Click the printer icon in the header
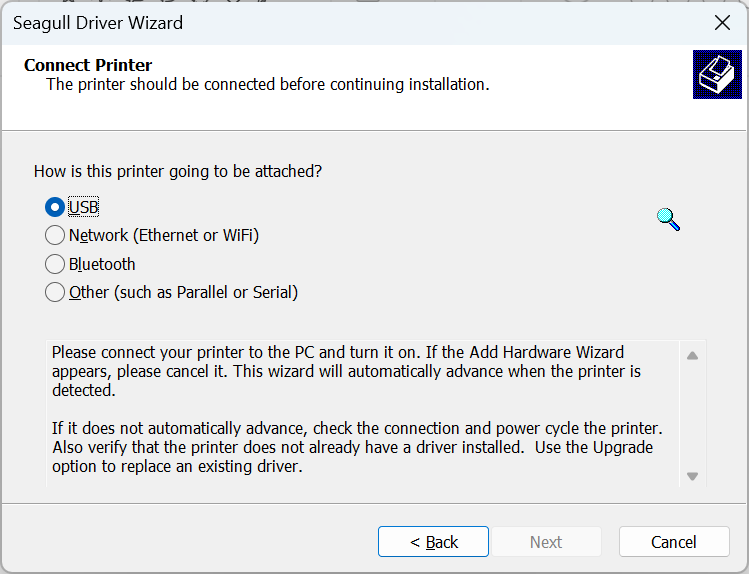 point(717,74)
